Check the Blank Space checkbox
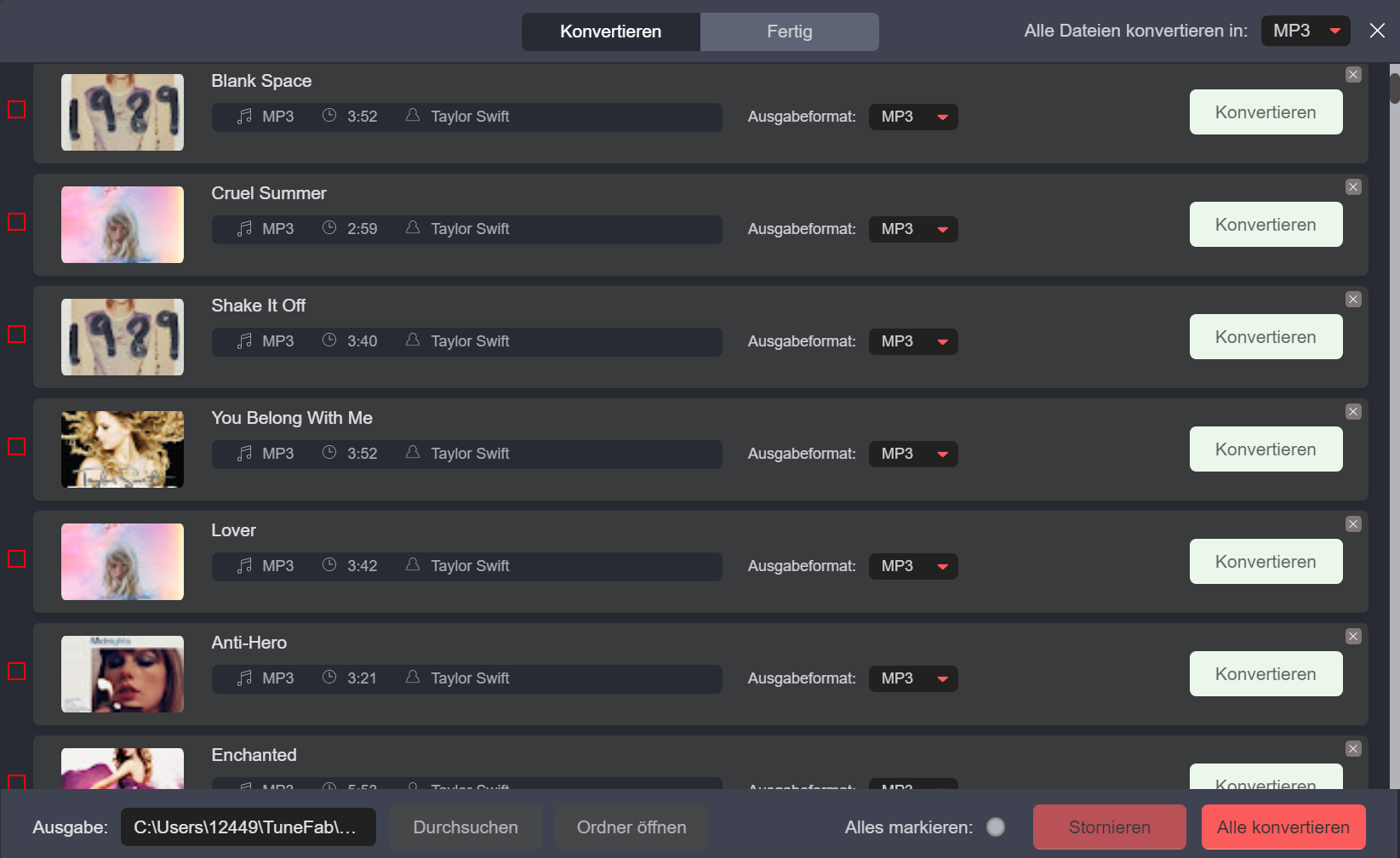The width and height of the screenshot is (1400, 858). 16,110
